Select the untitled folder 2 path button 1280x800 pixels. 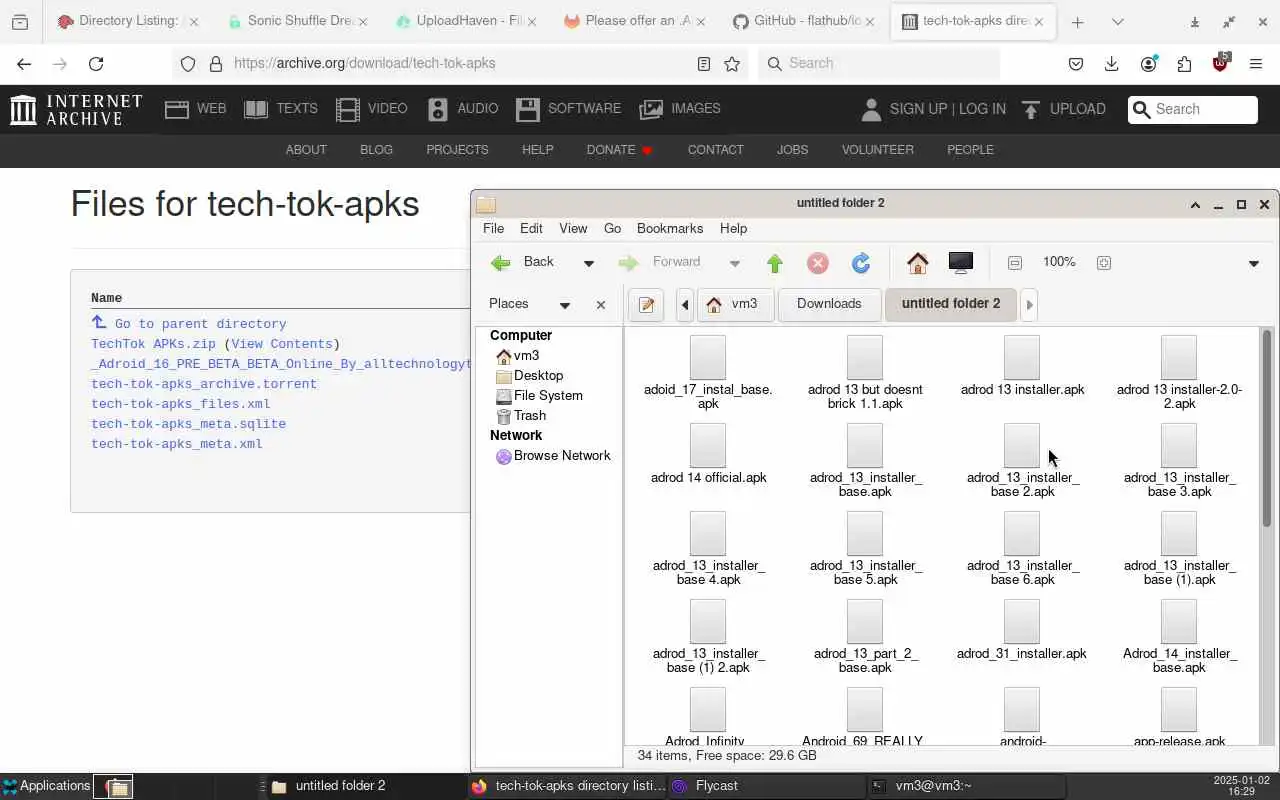coord(951,305)
